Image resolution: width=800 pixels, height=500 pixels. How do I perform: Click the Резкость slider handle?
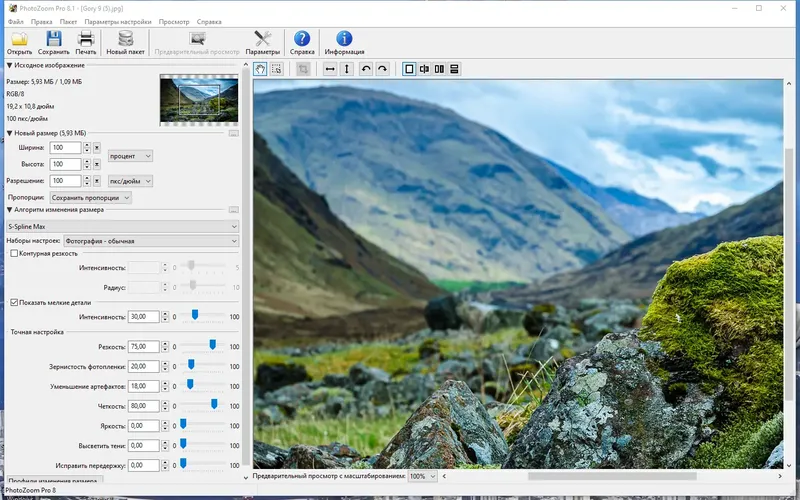tap(213, 346)
